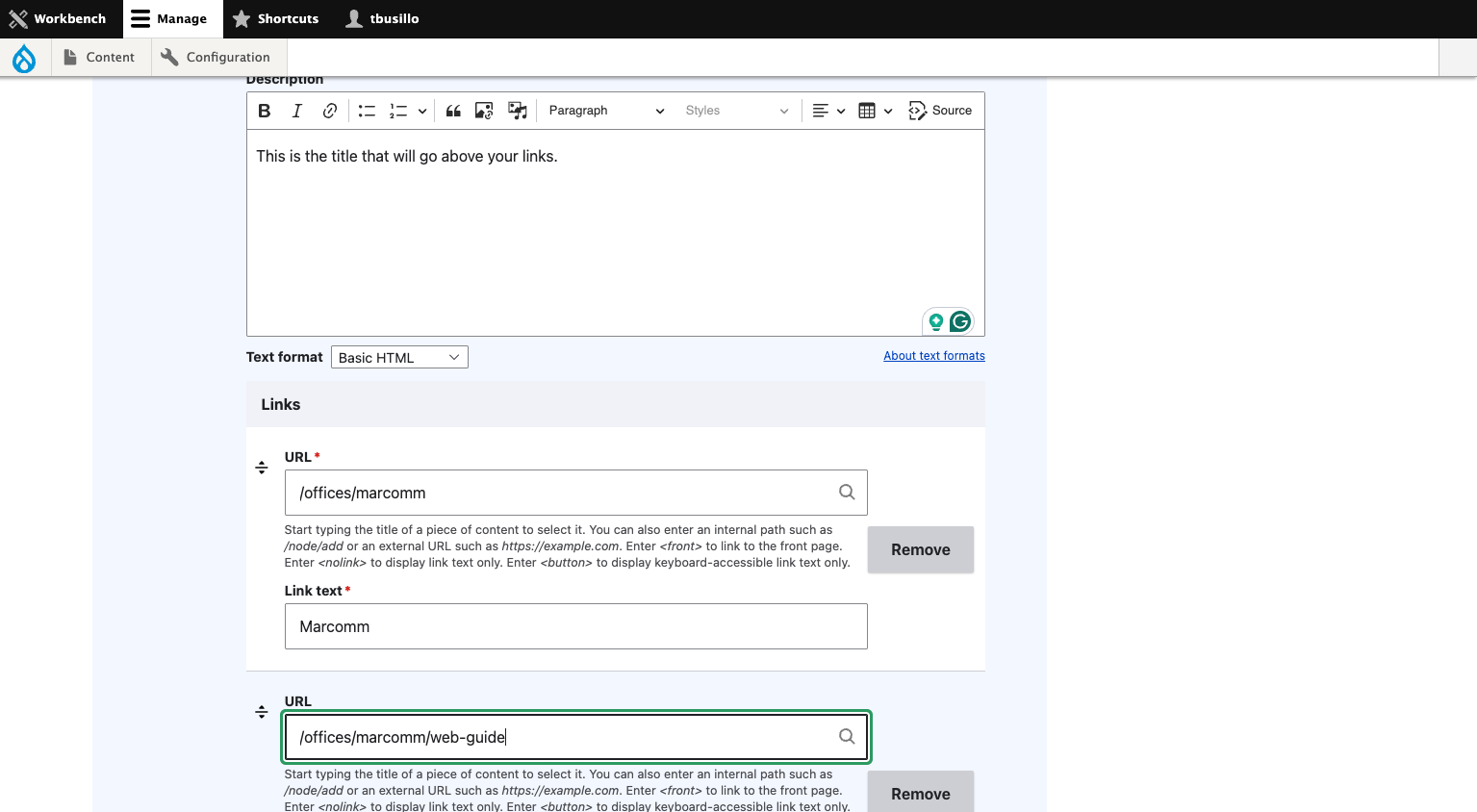Open the Paragraph heading dropdown
1477x812 pixels.
point(606,111)
